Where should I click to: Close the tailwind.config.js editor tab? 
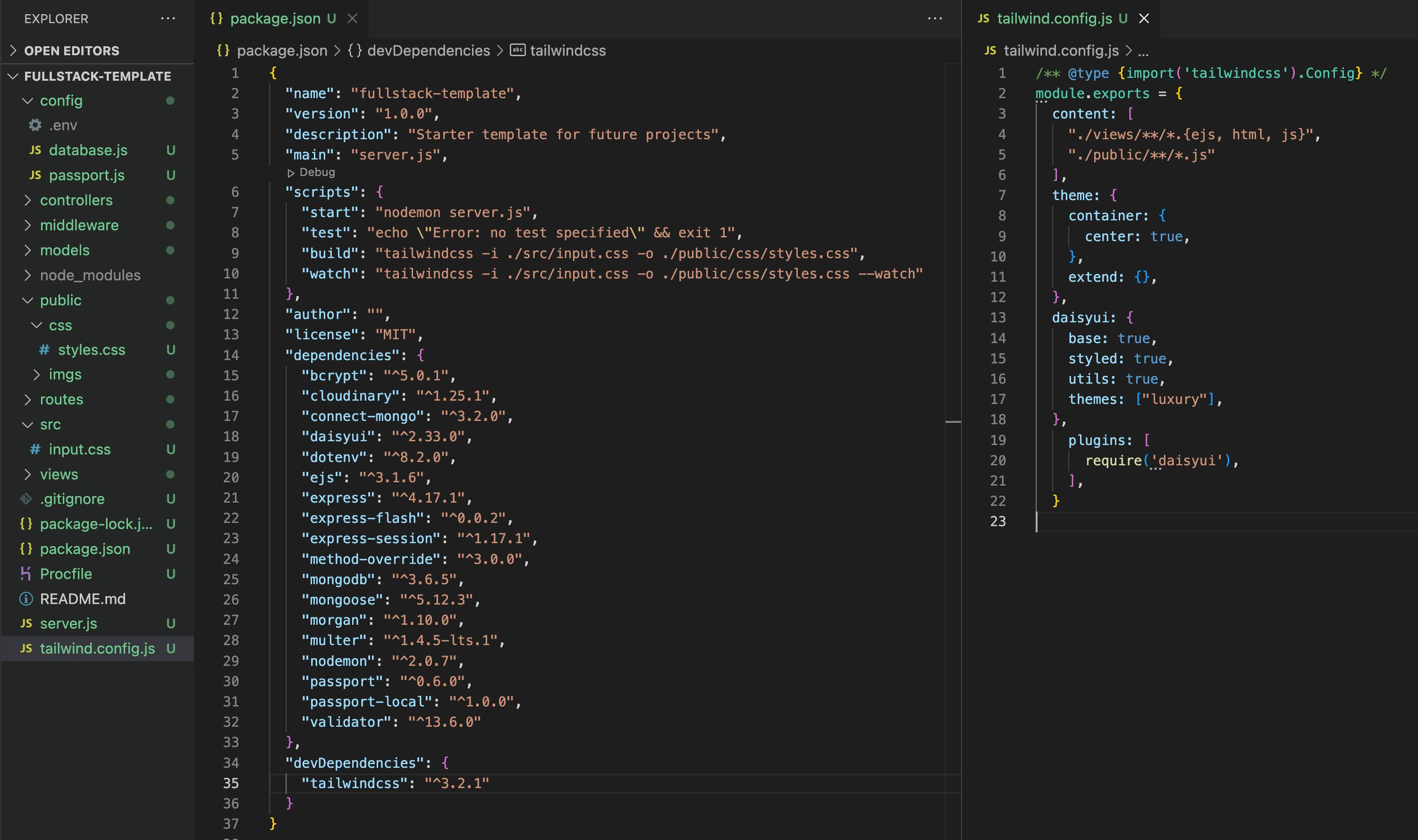point(1144,19)
